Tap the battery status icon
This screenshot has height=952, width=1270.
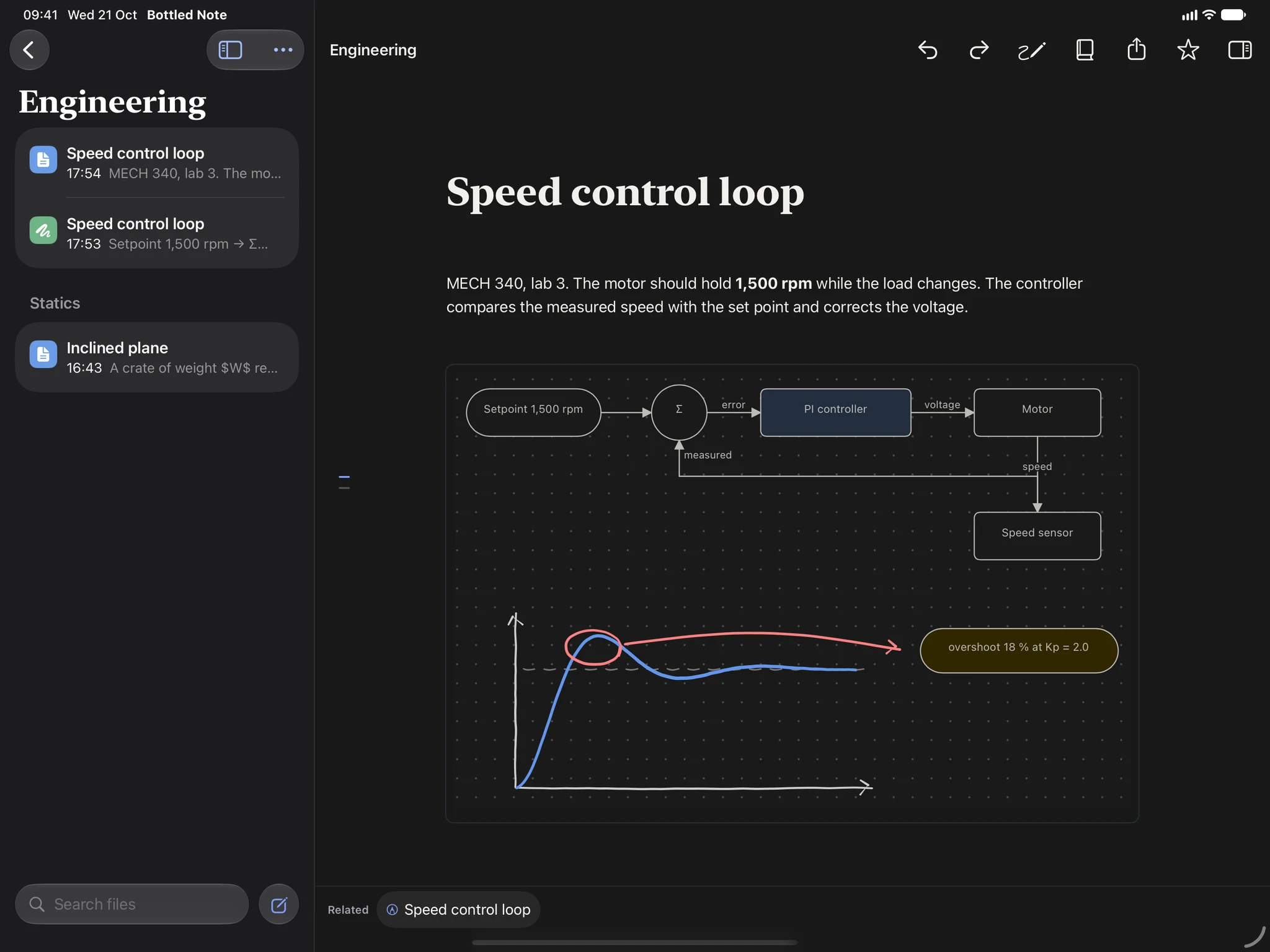point(1233,15)
